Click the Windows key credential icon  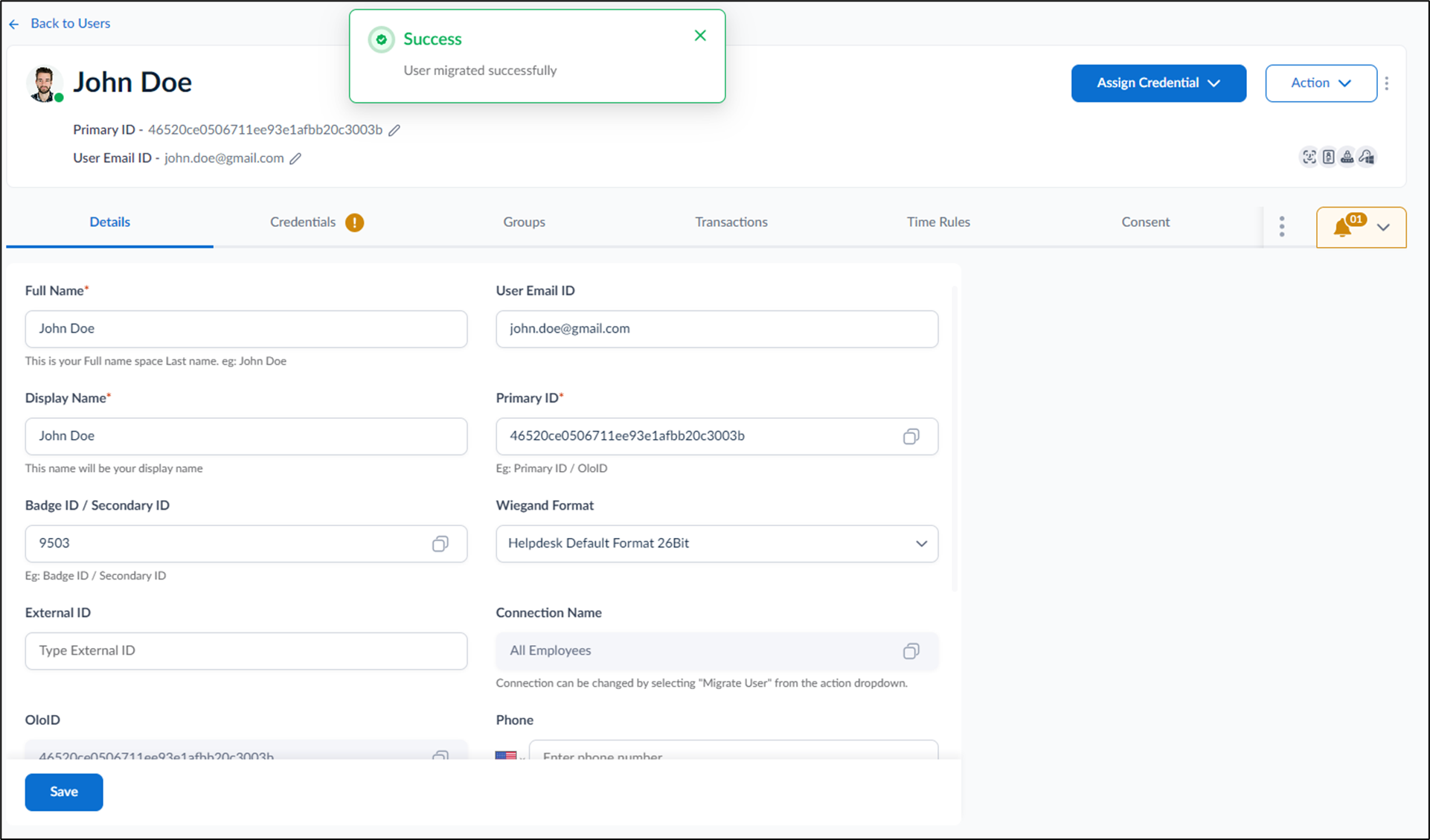click(x=1367, y=157)
